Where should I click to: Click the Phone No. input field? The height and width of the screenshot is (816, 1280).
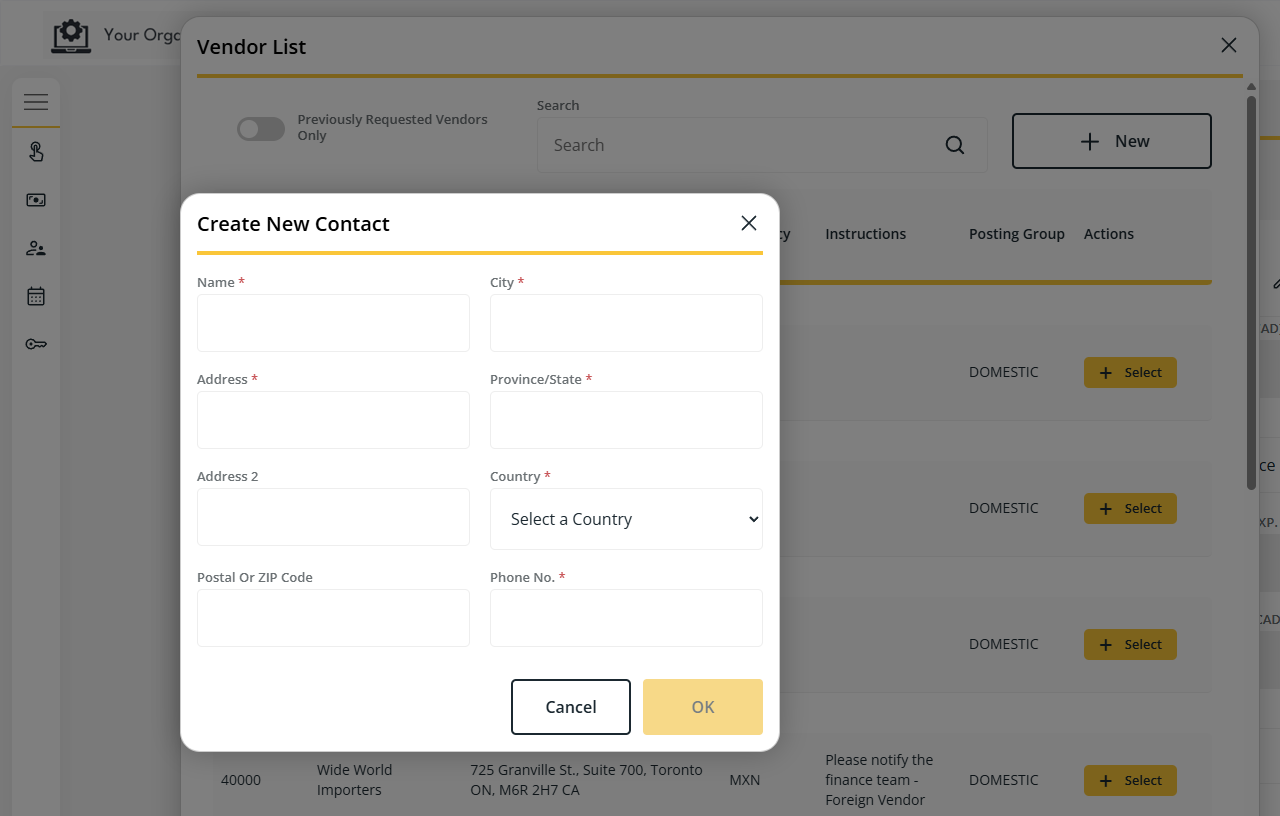click(626, 618)
